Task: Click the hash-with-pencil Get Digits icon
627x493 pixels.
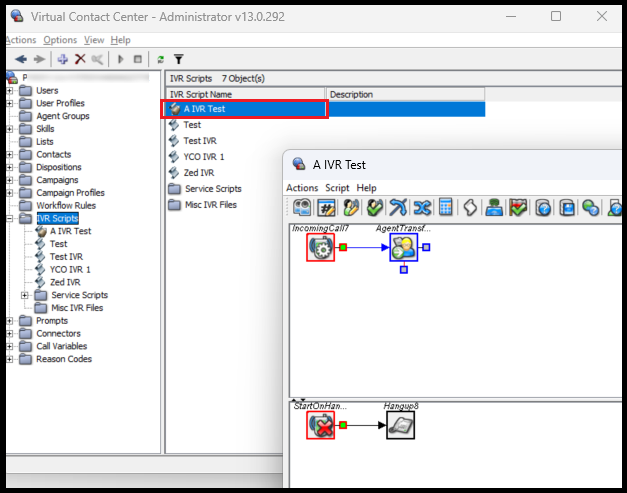Action: [x=326, y=208]
